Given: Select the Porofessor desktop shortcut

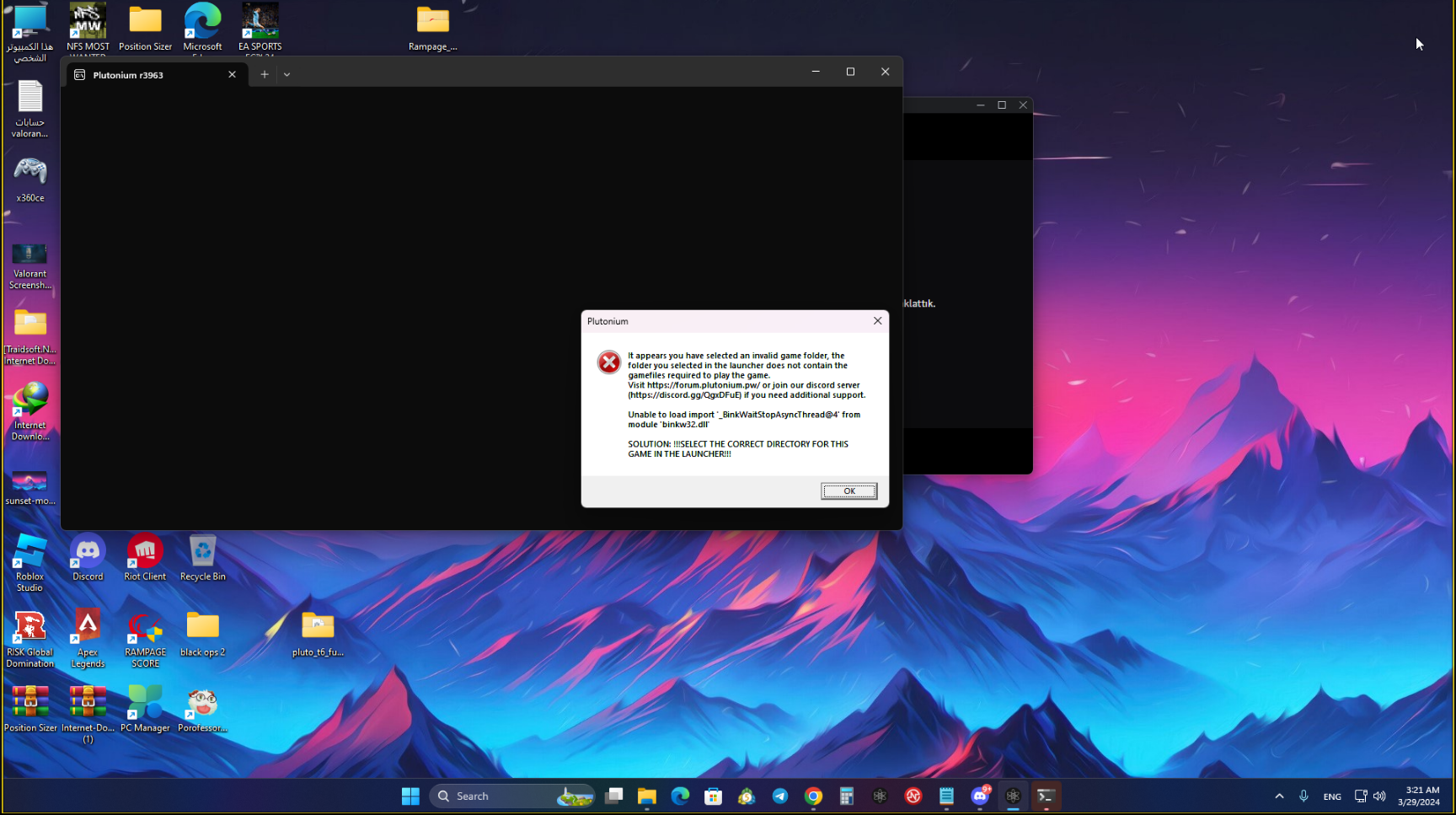Looking at the screenshot, I should click(202, 709).
